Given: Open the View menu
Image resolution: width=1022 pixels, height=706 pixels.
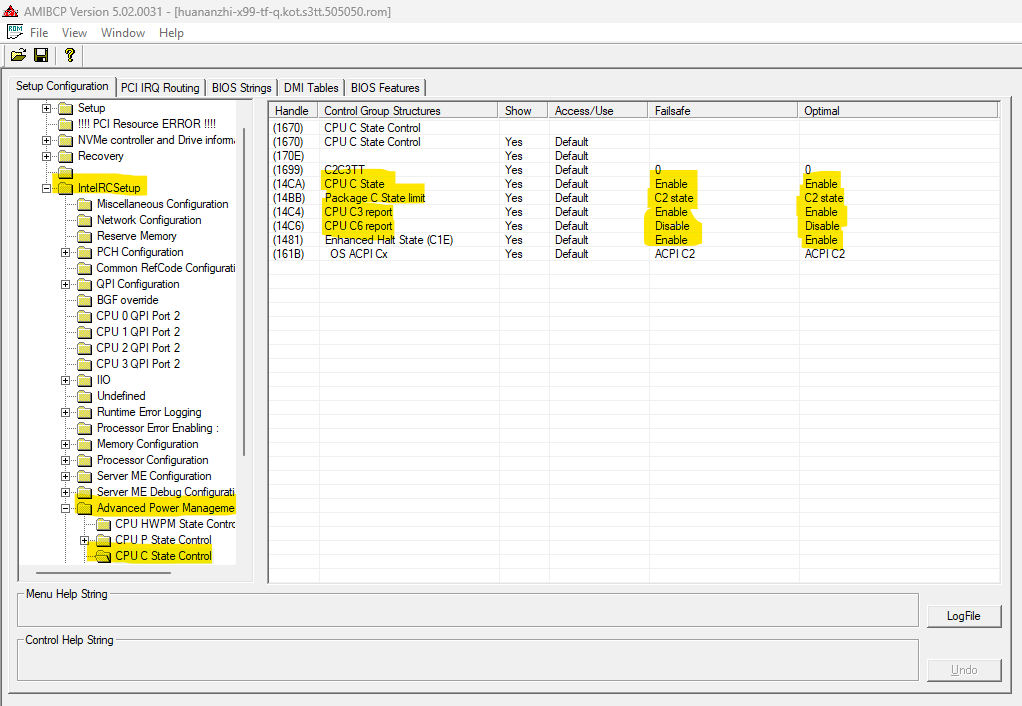Looking at the screenshot, I should pos(74,32).
